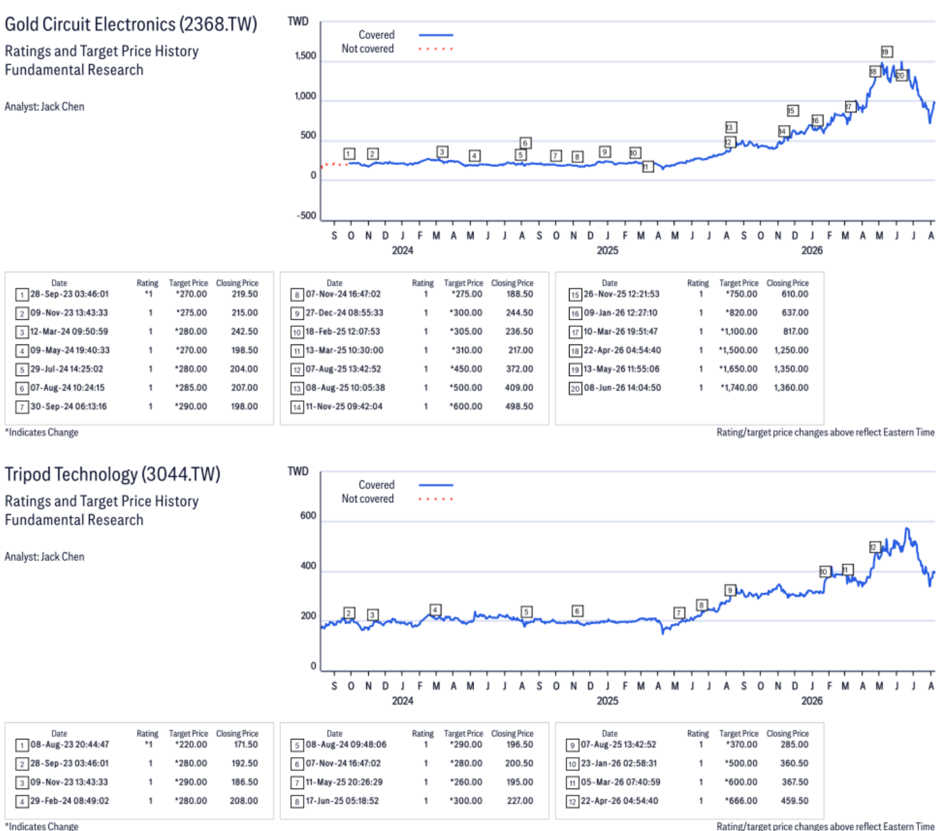Select chart marker 15 on Gold Circuit chart
The height and width of the screenshot is (831, 940).
click(793, 110)
